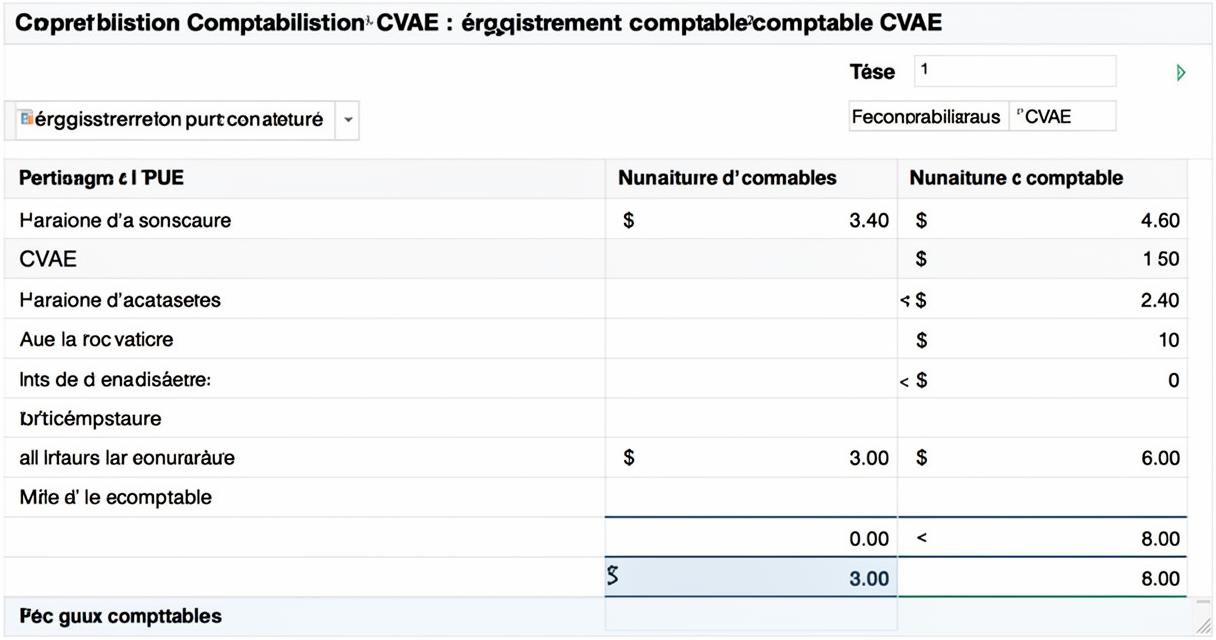1216x640 pixels.
Task: Click the Tése input field
Action: tap(1014, 71)
